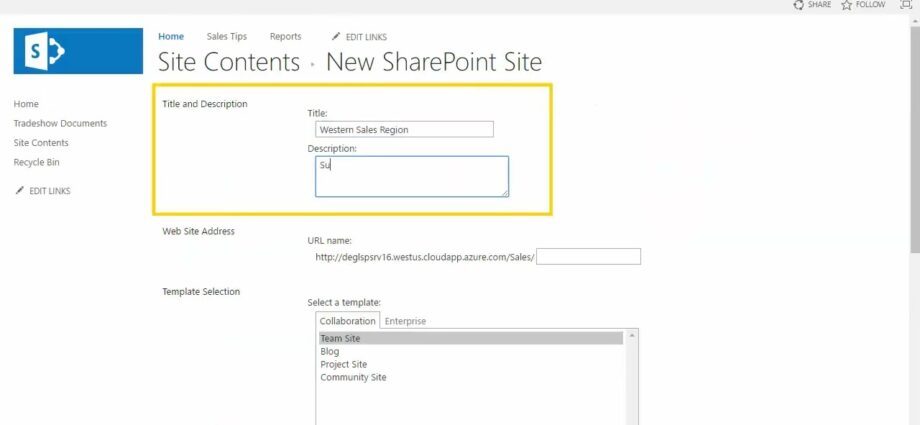This screenshot has width=920, height=425.
Task: Click Site Contents in the left sidebar
Action: (x=41, y=143)
